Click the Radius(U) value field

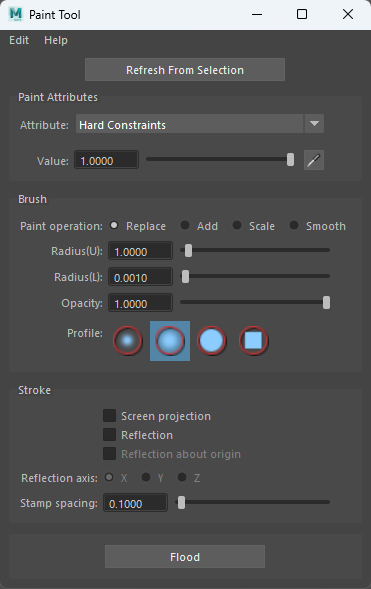coord(140,251)
